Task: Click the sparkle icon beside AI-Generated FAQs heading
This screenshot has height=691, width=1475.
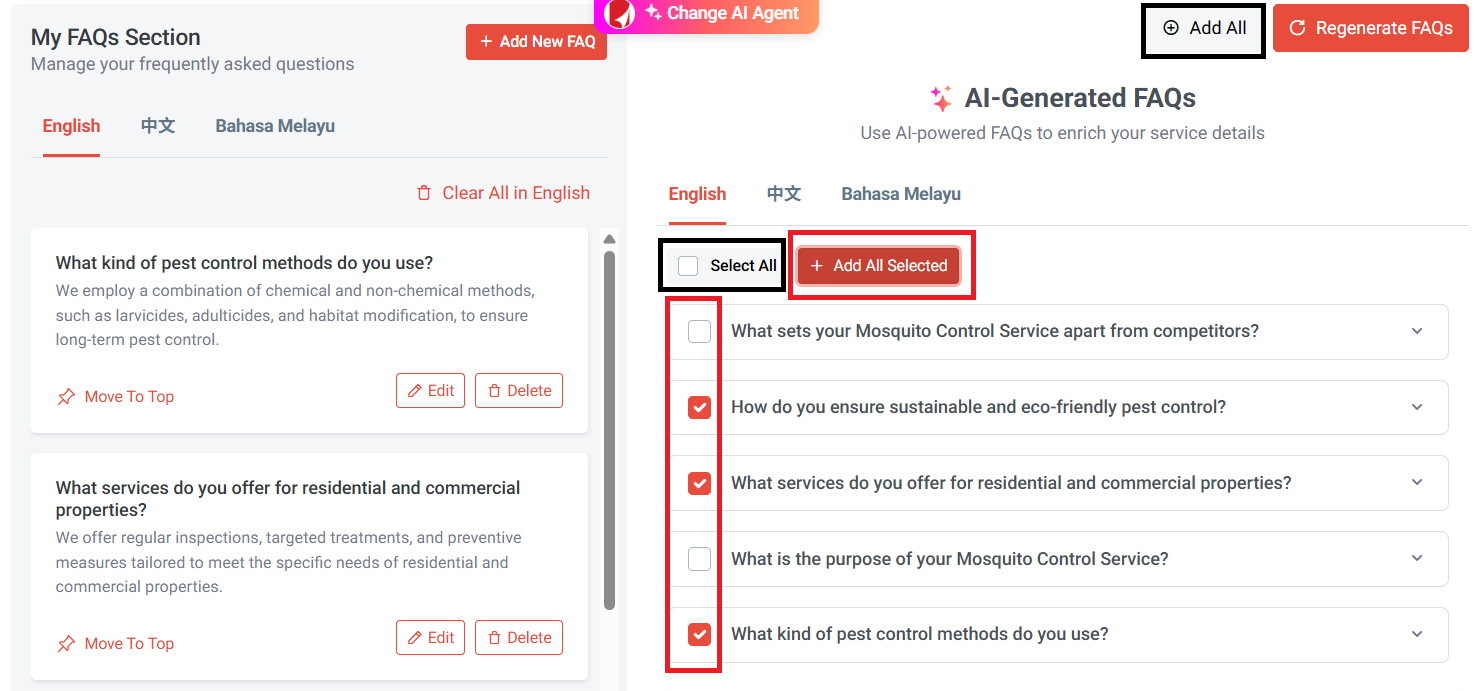Action: pos(941,97)
